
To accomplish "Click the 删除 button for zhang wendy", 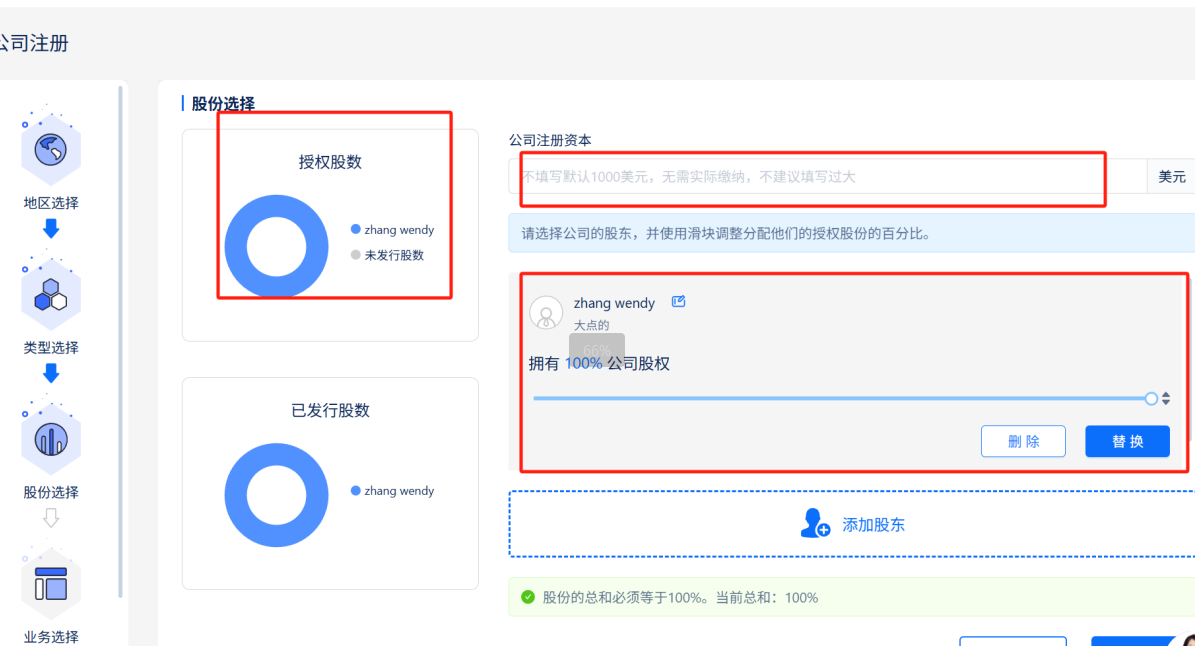I will [1023, 441].
